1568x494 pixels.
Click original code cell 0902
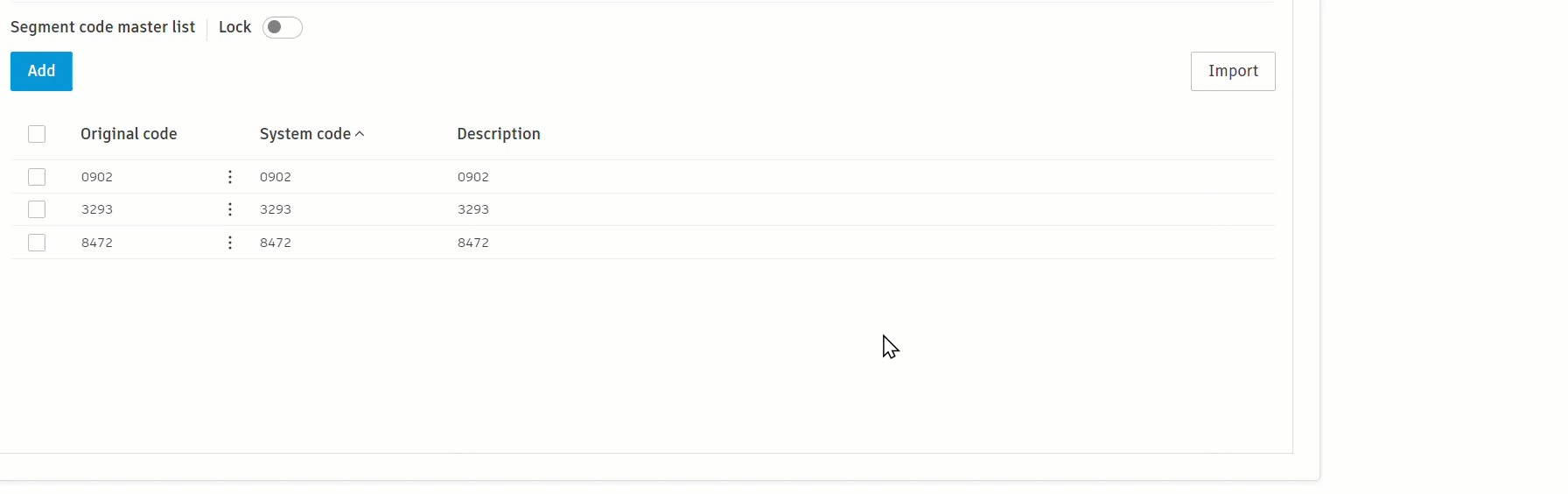tap(97, 177)
